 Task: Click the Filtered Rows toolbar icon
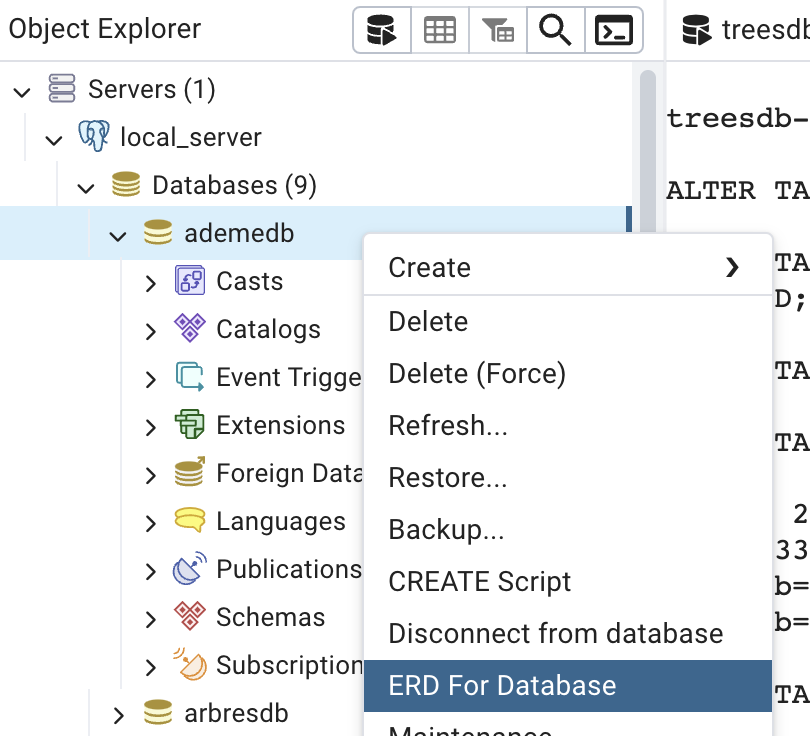(498, 31)
